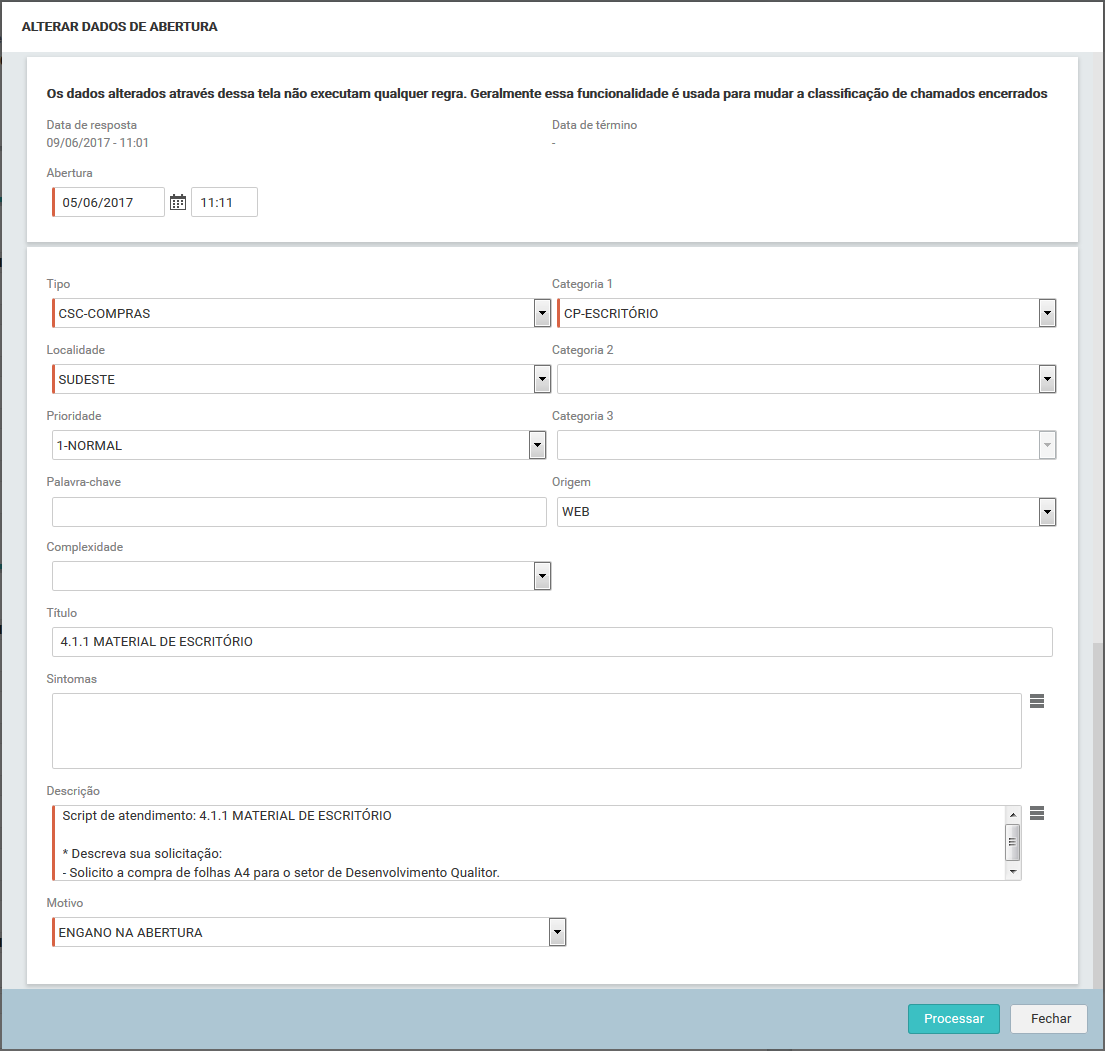Click inside the Descrição text area
Viewport: 1105px width, 1051px height.
(x=529, y=843)
